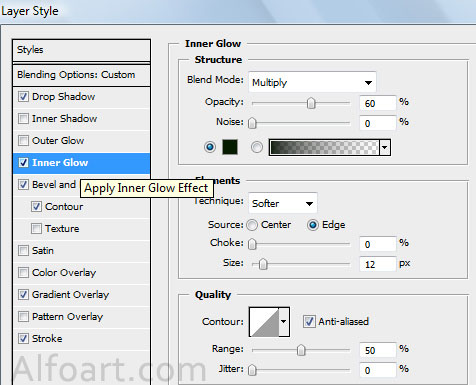Click the Choke slider handle
Viewport: 476px width, 385px height.
pyautogui.click(x=252, y=244)
